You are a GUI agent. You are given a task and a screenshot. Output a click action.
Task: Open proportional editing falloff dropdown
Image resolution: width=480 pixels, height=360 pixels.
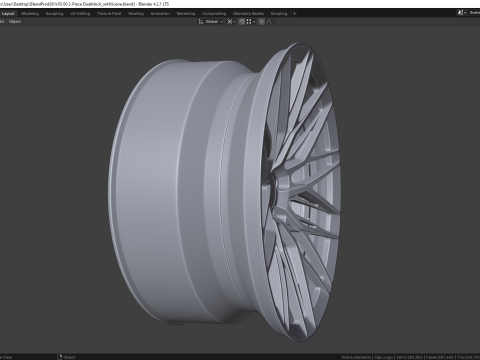(x=271, y=22)
